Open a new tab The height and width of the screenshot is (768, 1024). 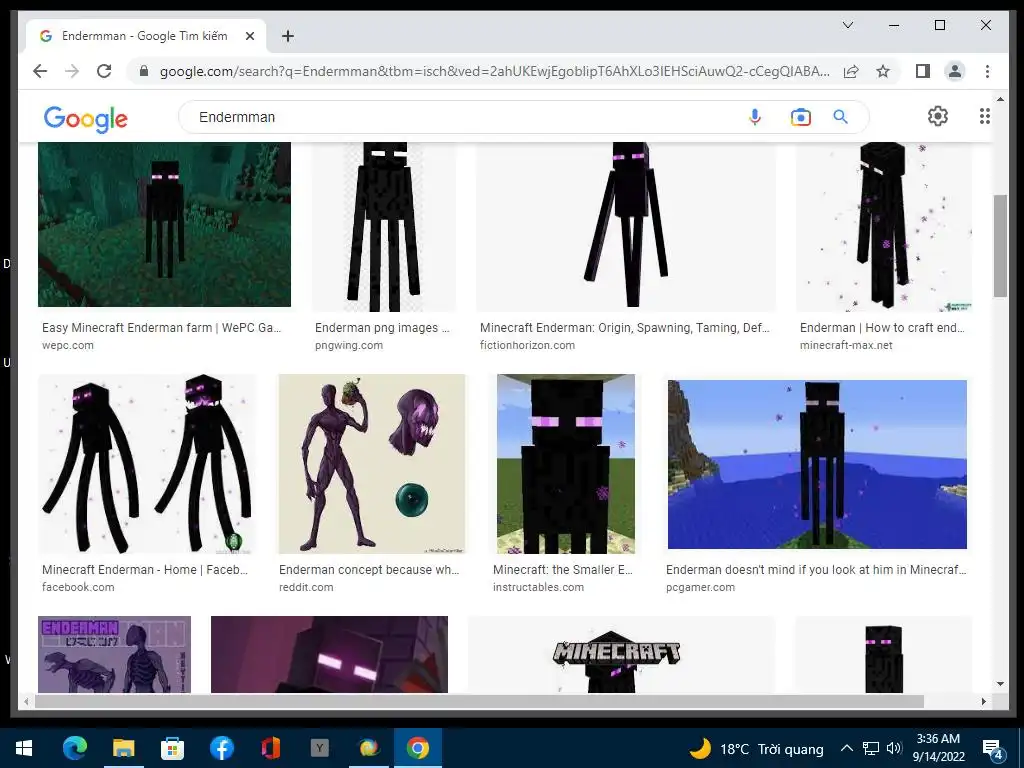click(287, 36)
